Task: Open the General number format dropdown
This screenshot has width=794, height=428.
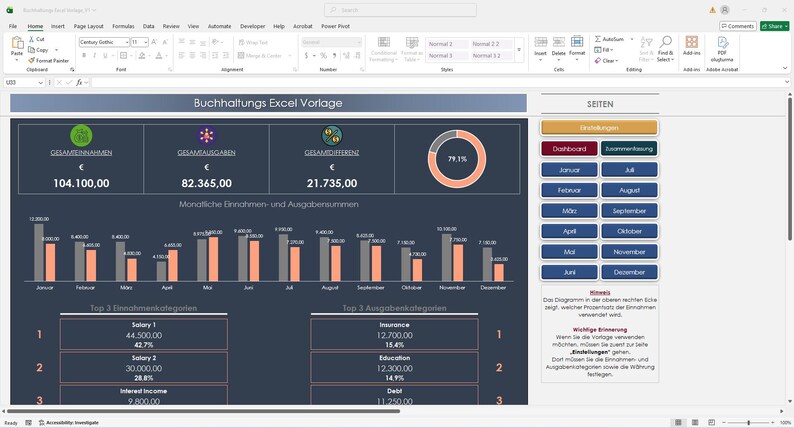Action: [x=359, y=43]
